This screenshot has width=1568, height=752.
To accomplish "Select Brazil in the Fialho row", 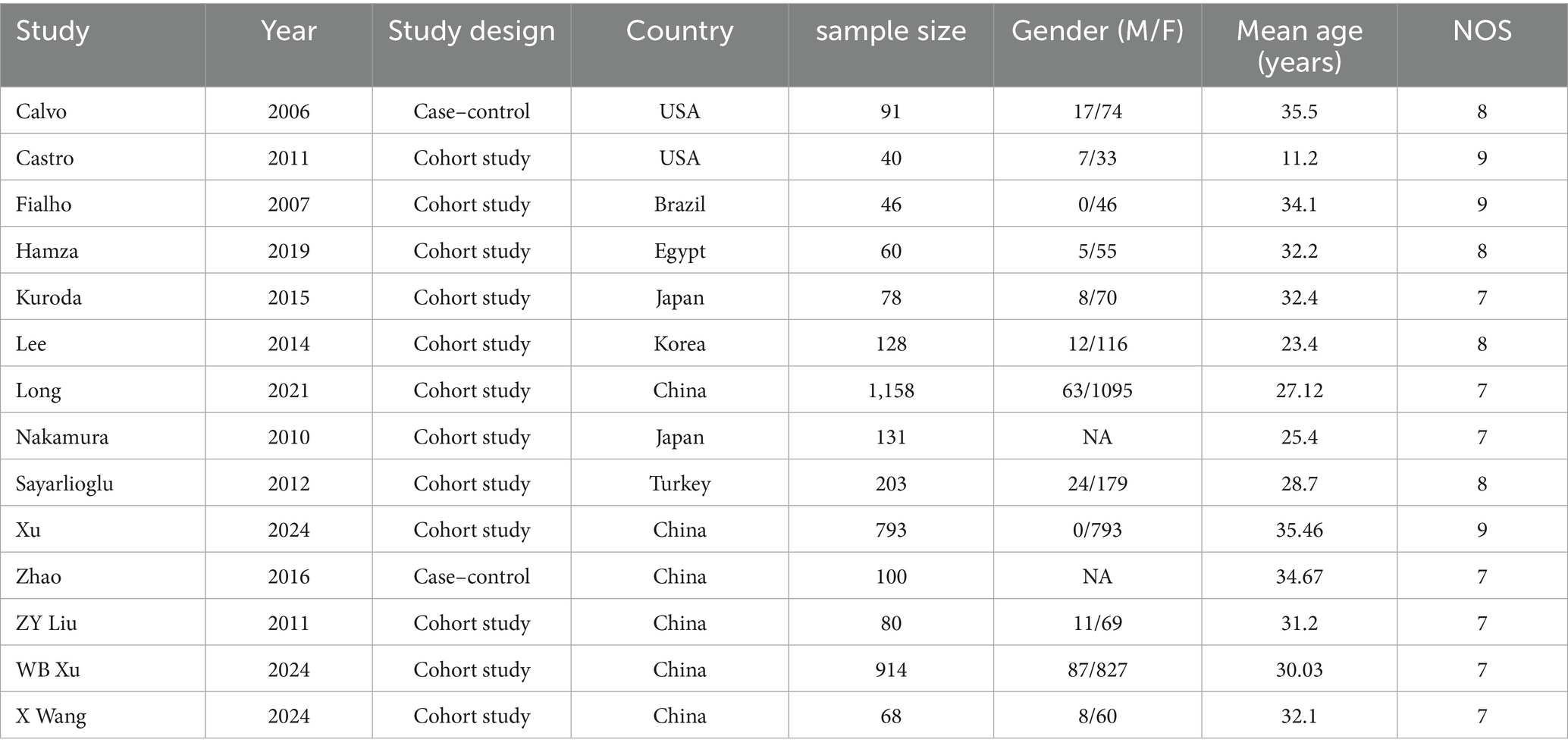I will [x=679, y=205].
